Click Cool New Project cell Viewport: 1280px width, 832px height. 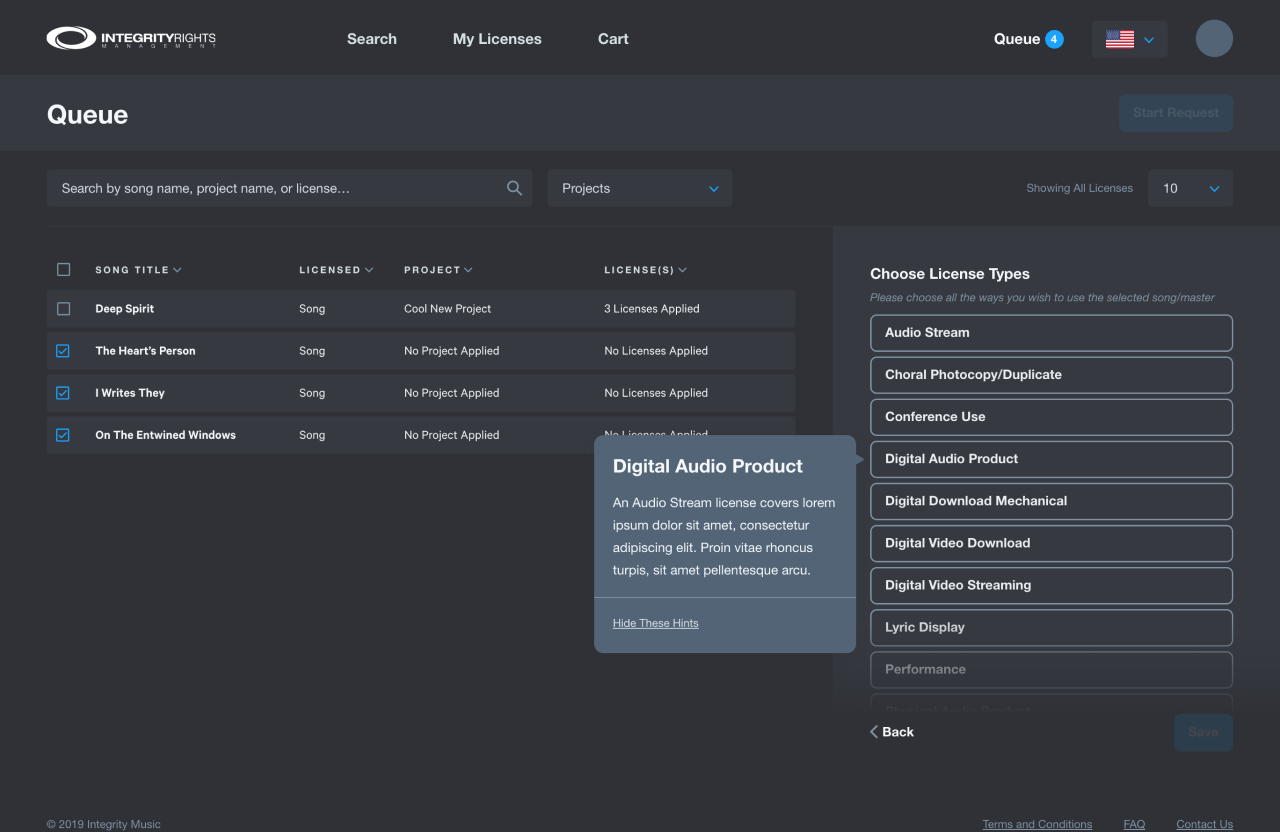(448, 309)
